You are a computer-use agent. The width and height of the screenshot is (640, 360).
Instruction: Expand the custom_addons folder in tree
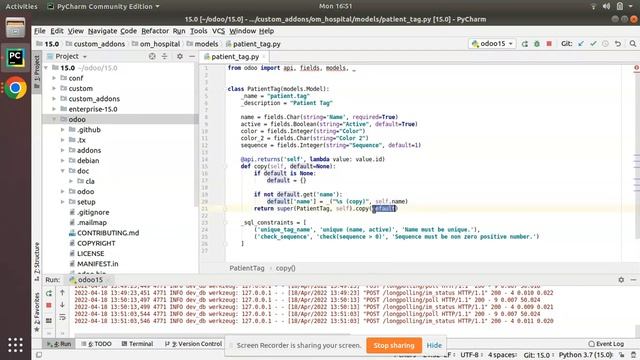pos(54,99)
